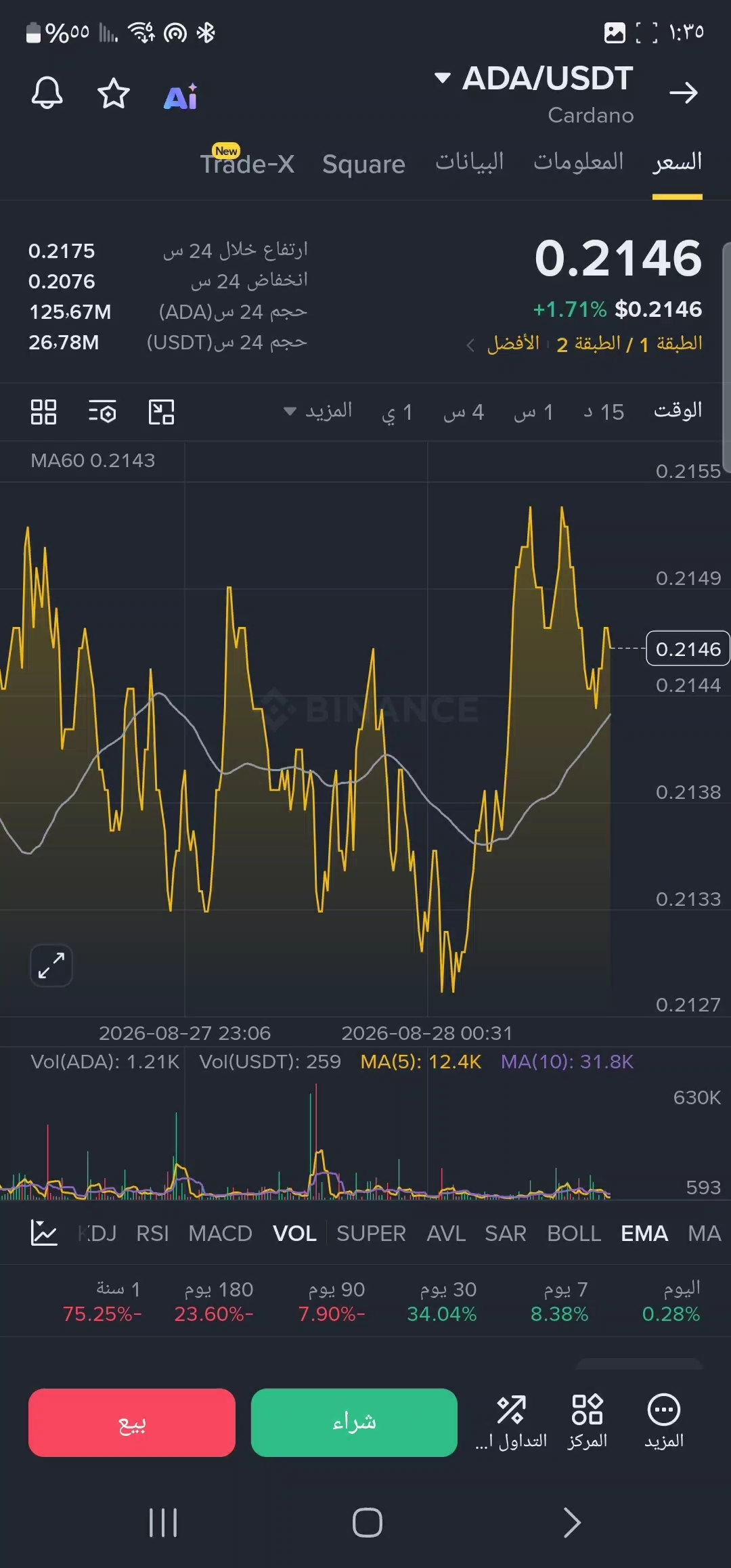Tap the 7 يوم performance 8.38%
Screen dimensions: 731x1568
[x=560, y=1301]
